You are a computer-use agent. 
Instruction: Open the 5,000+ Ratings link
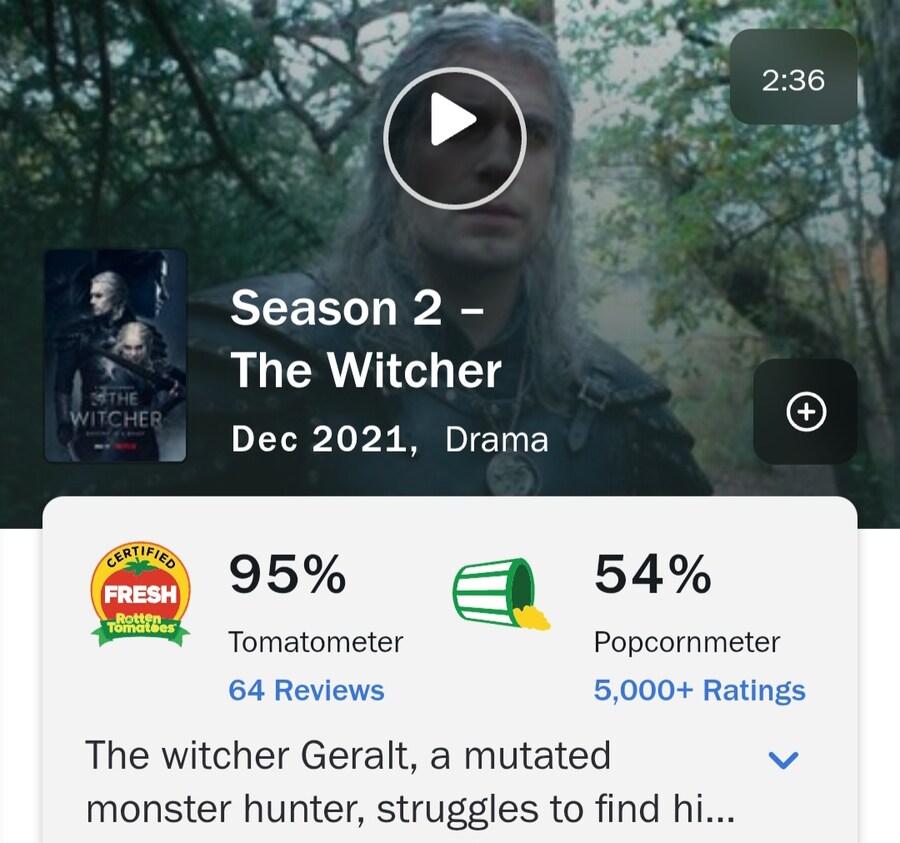[700, 690]
